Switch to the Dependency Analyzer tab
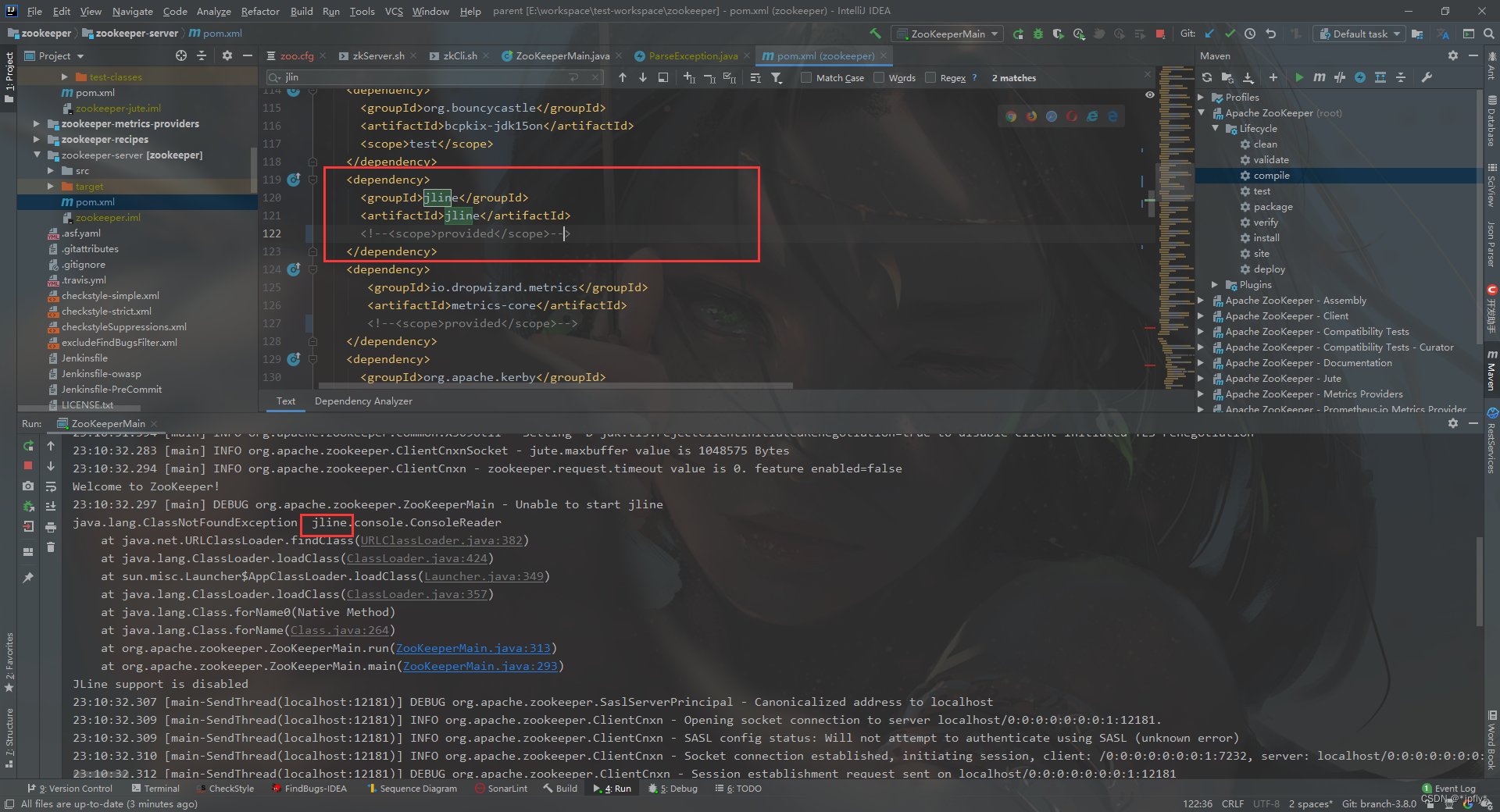 [363, 401]
